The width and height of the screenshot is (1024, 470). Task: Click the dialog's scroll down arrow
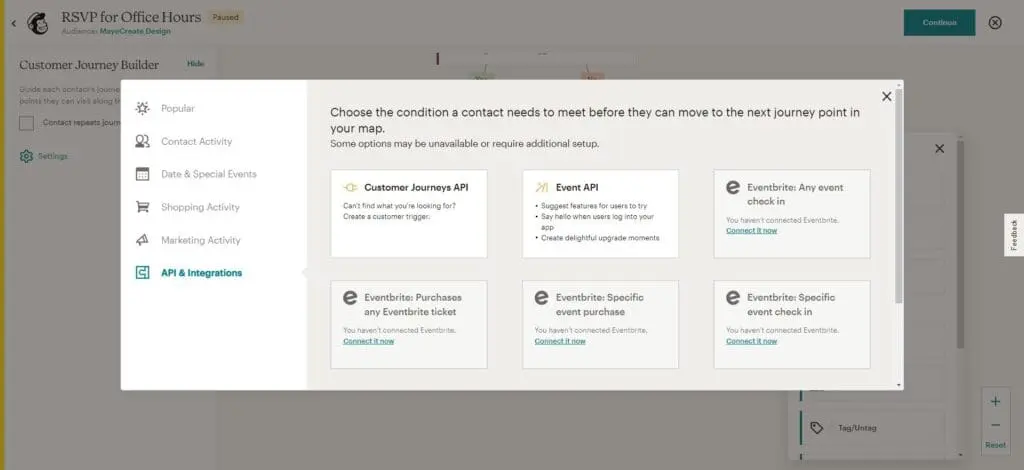899,385
